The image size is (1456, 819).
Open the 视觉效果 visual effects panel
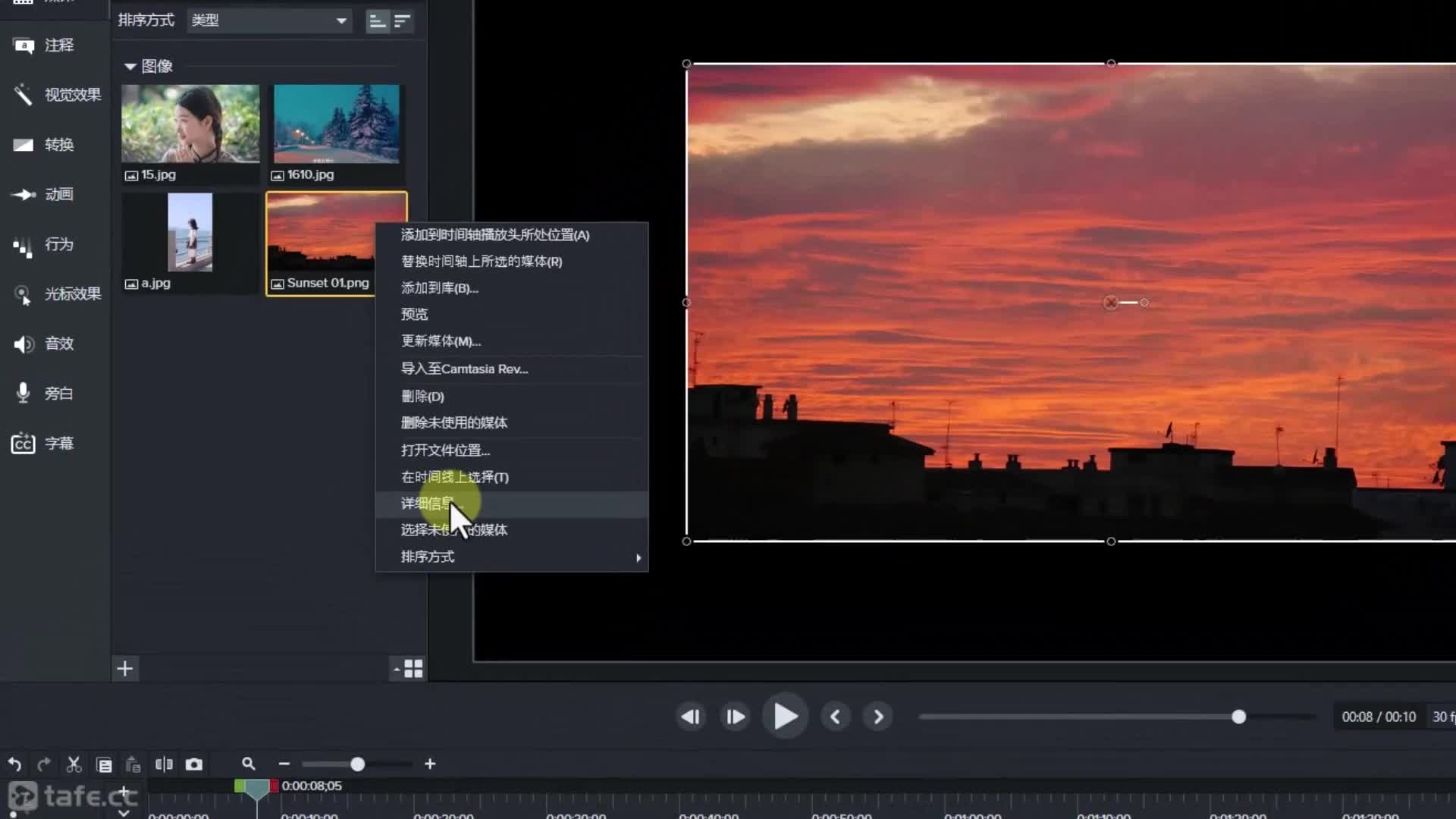point(57,95)
